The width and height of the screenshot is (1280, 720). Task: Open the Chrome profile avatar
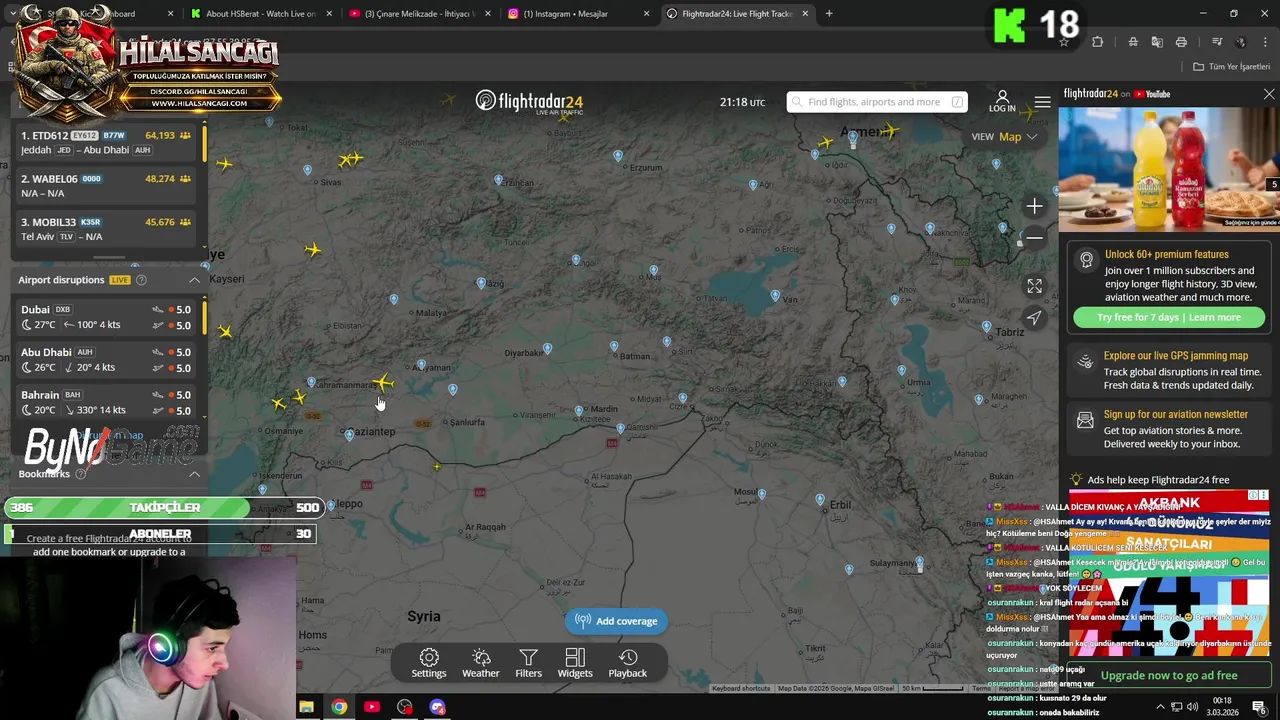(1241, 42)
